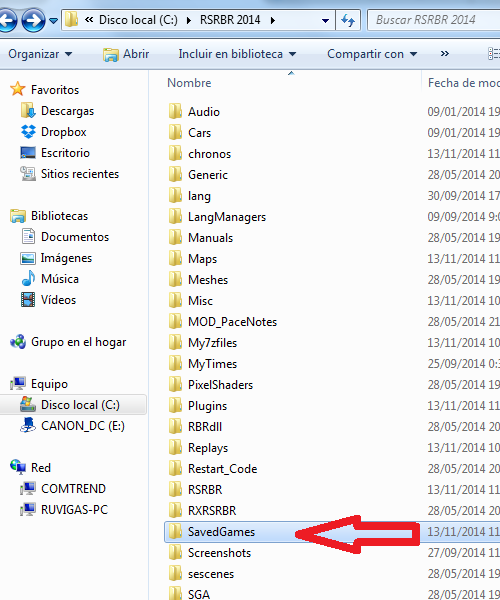Click the Música library icon

[28, 279]
